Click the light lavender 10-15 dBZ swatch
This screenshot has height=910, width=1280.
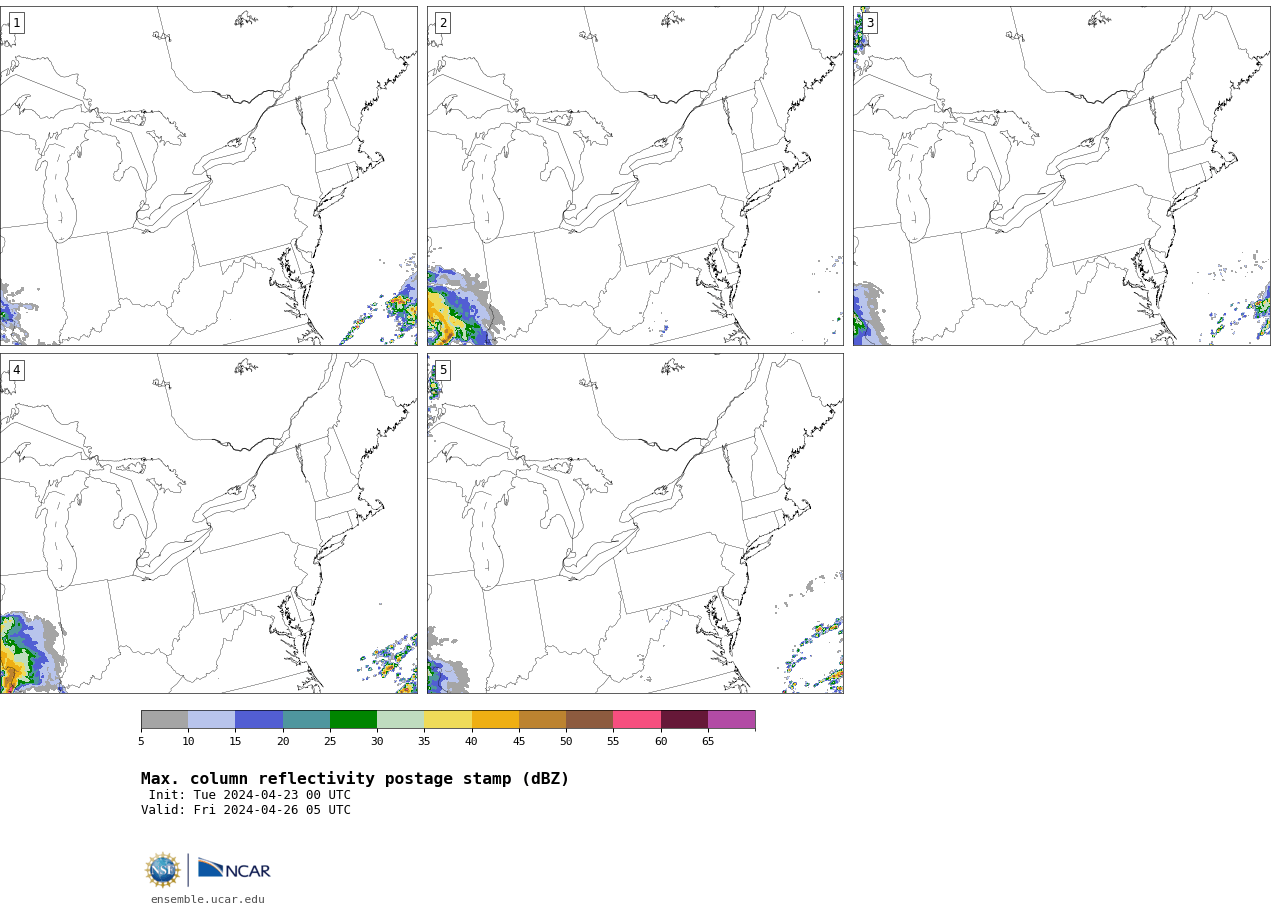coord(212,720)
